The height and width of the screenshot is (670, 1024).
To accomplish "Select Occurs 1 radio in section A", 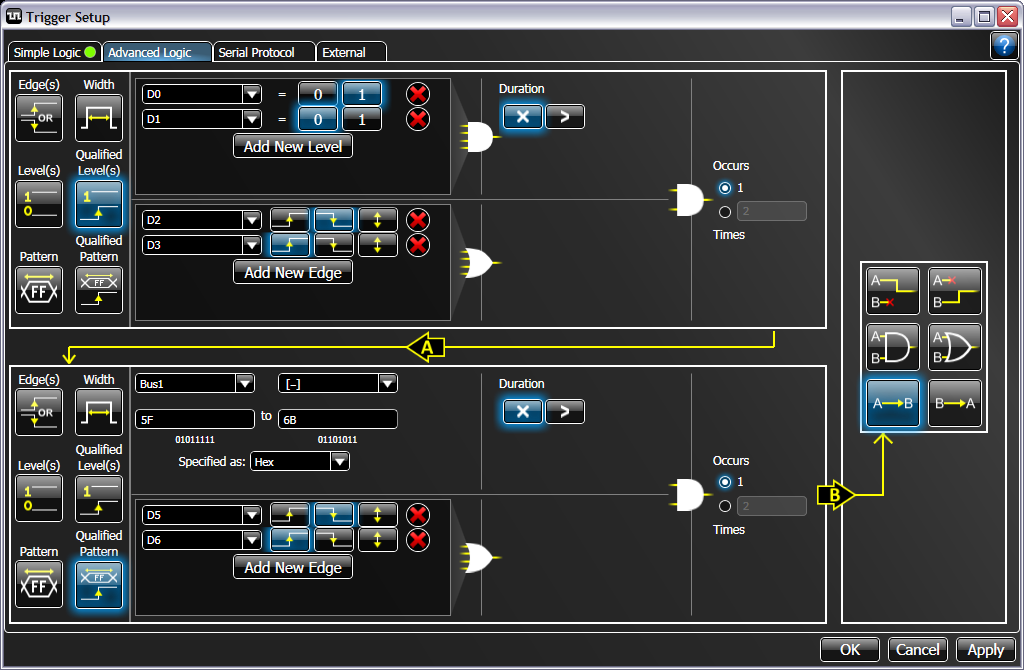I will pyautogui.click(x=725, y=188).
